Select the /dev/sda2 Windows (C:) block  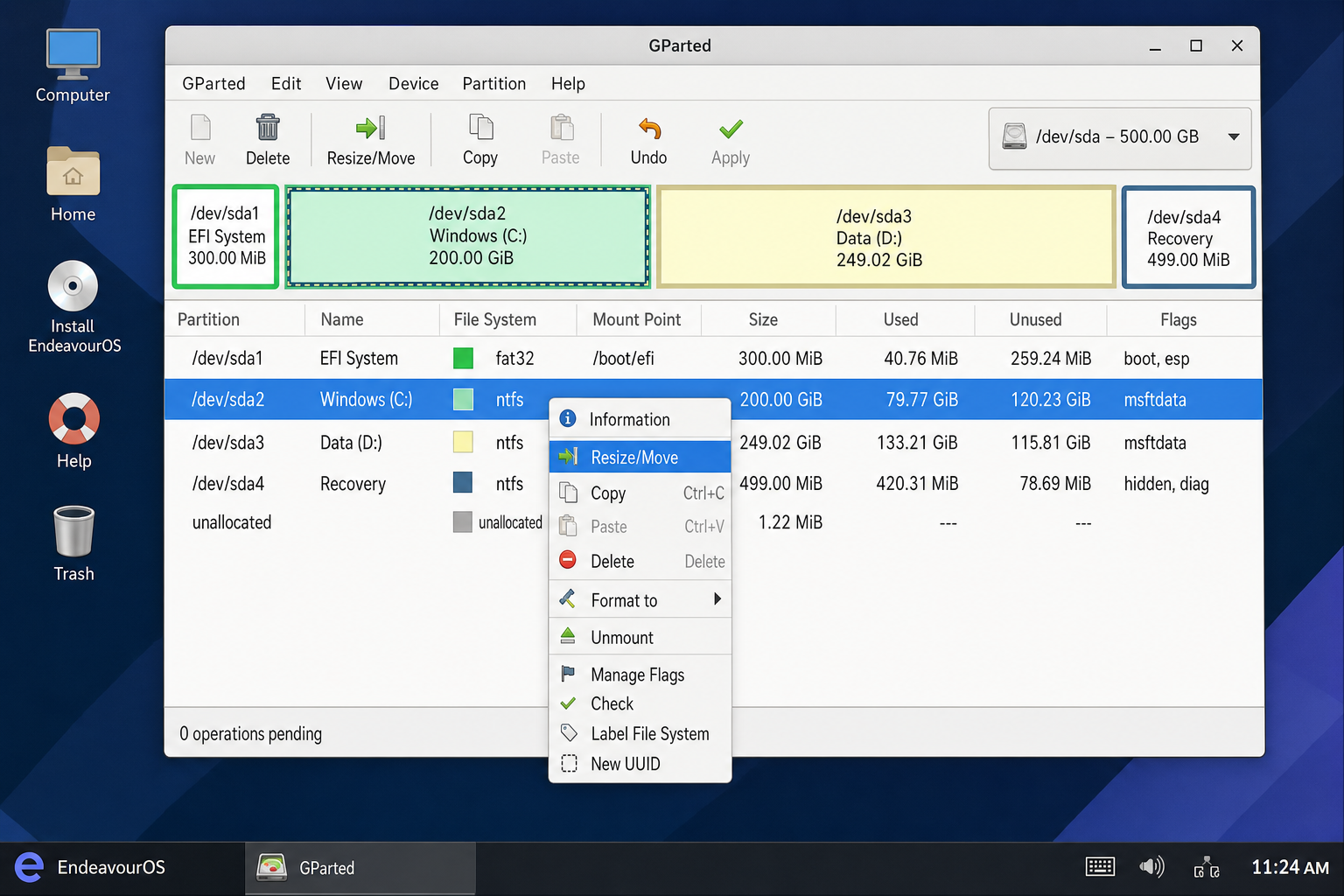468,236
